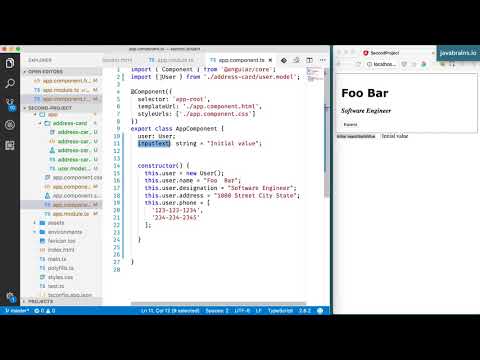This screenshot has height=360, width=480.
Task: Open the Explorer view in activity bar
Action: 10,63
